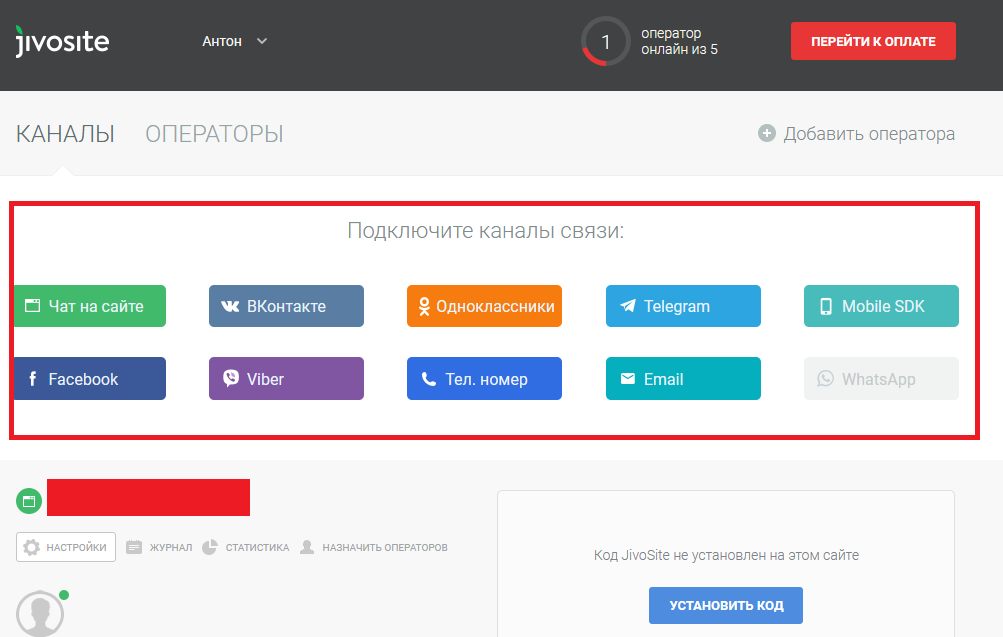Connect the Facebook channel
Image resolution: width=1003 pixels, height=637 pixels.
pos(90,379)
